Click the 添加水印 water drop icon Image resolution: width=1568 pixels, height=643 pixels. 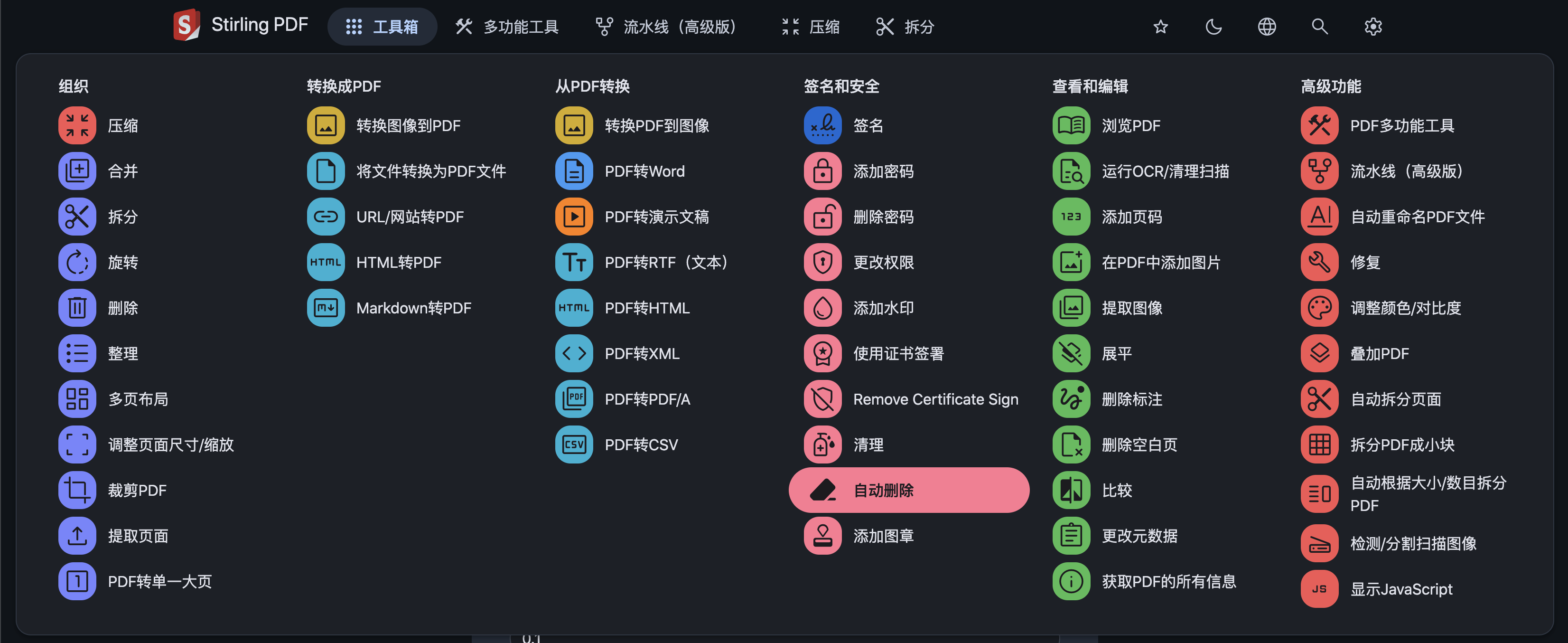[822, 308]
